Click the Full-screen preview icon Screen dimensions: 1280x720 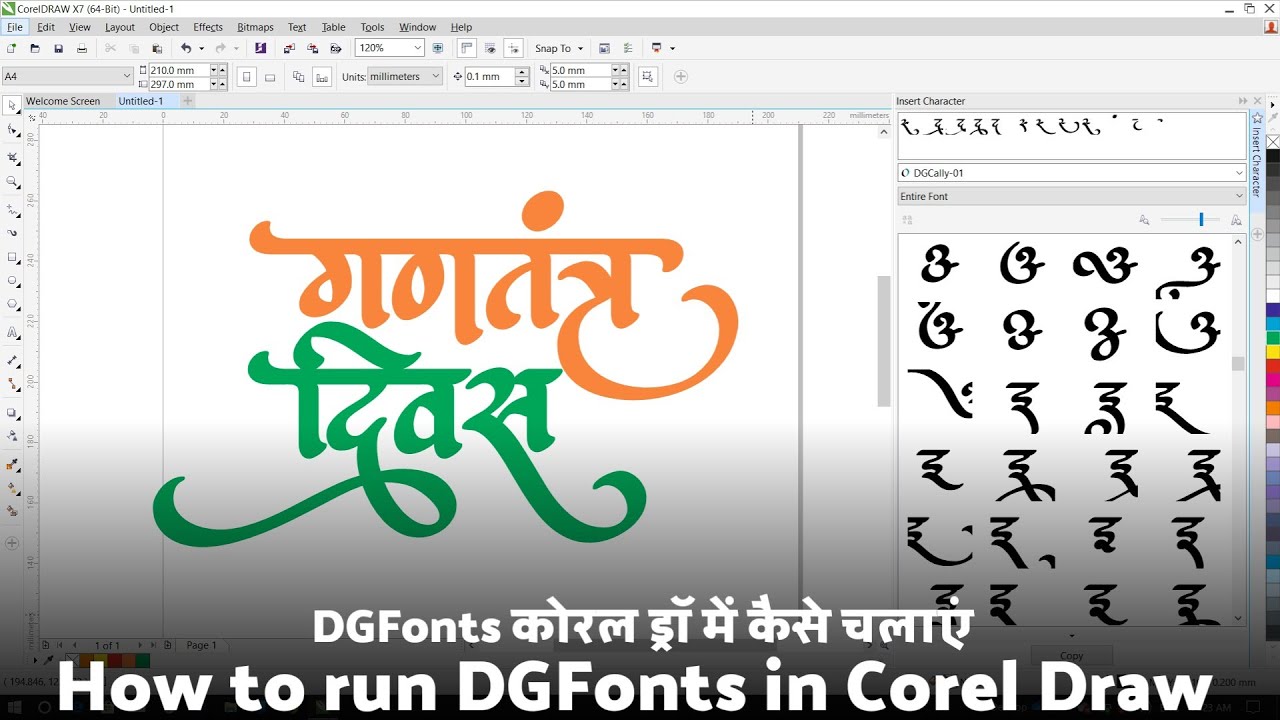click(438, 48)
